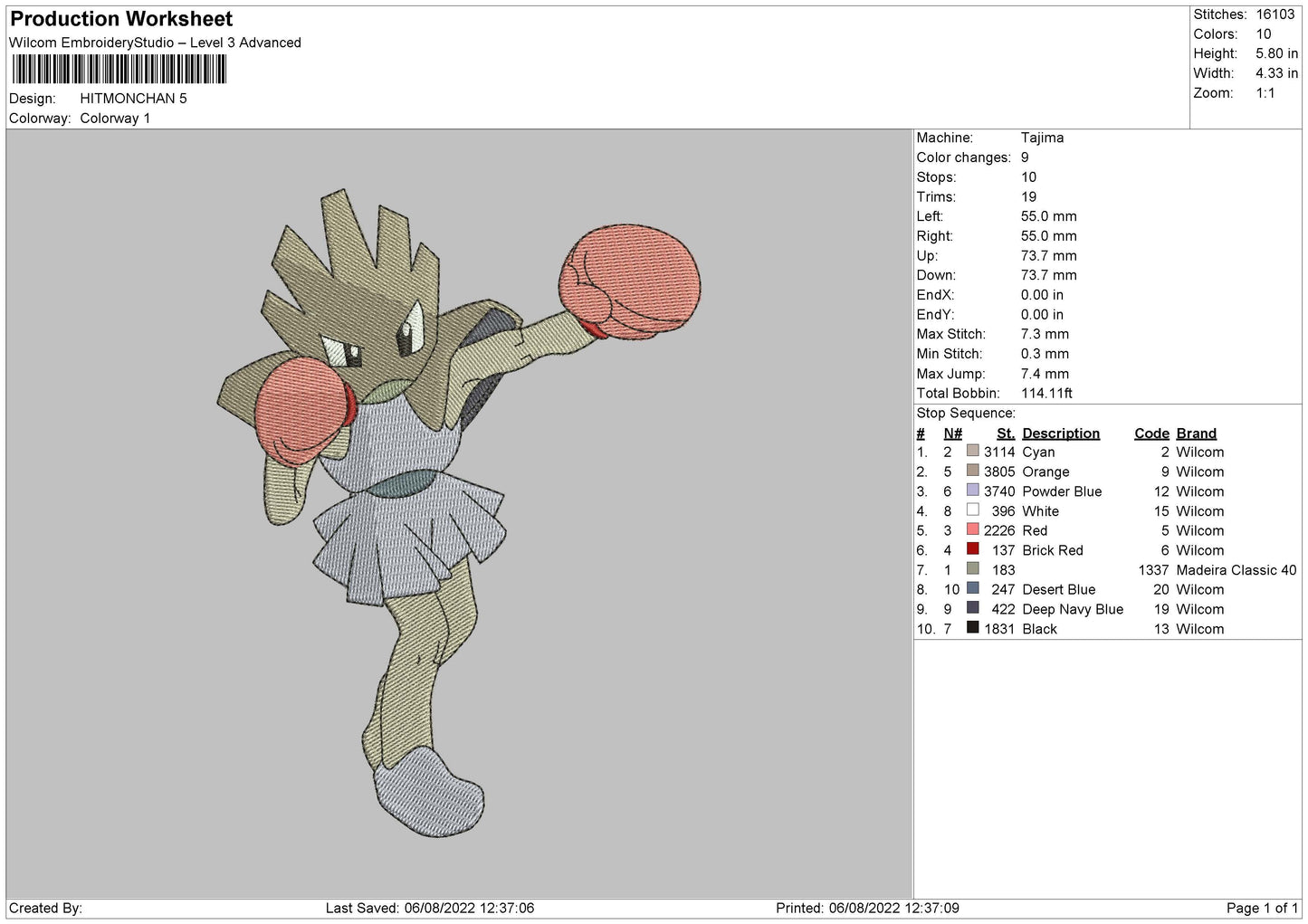Click the 'EndY:' label
The width and height of the screenshot is (1308, 924).
(x=935, y=315)
